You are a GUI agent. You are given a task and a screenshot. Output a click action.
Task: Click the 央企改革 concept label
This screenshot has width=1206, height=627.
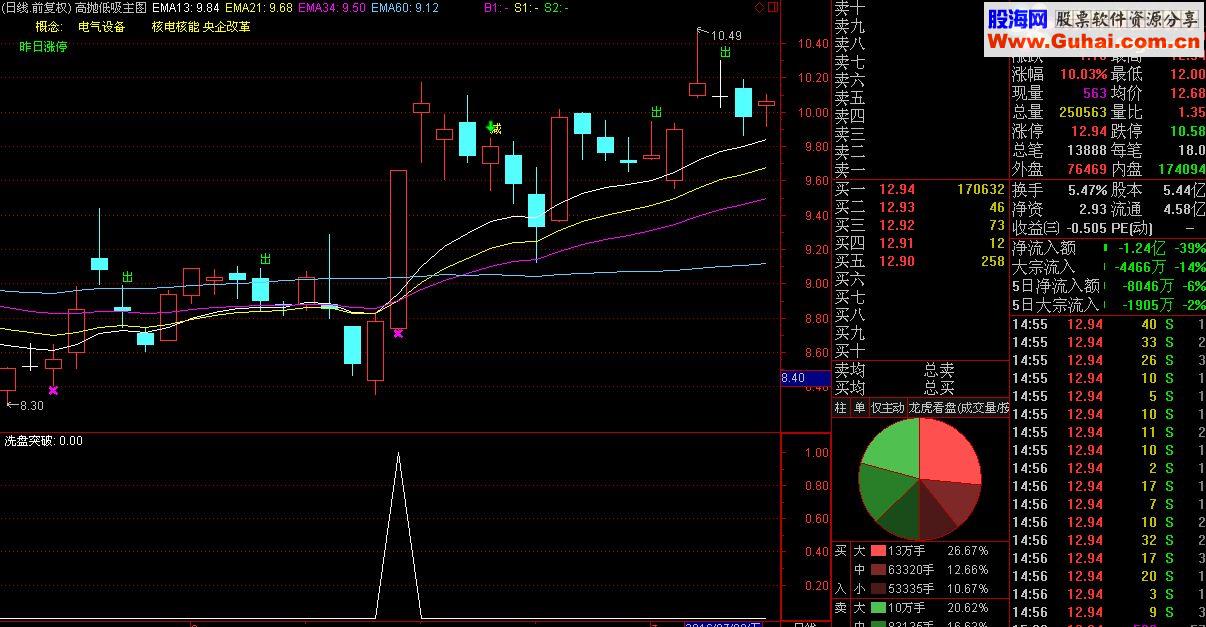tap(227, 27)
